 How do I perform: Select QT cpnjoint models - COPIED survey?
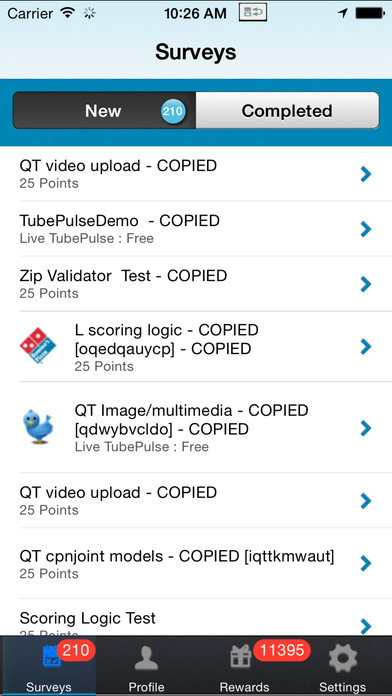pos(196,563)
